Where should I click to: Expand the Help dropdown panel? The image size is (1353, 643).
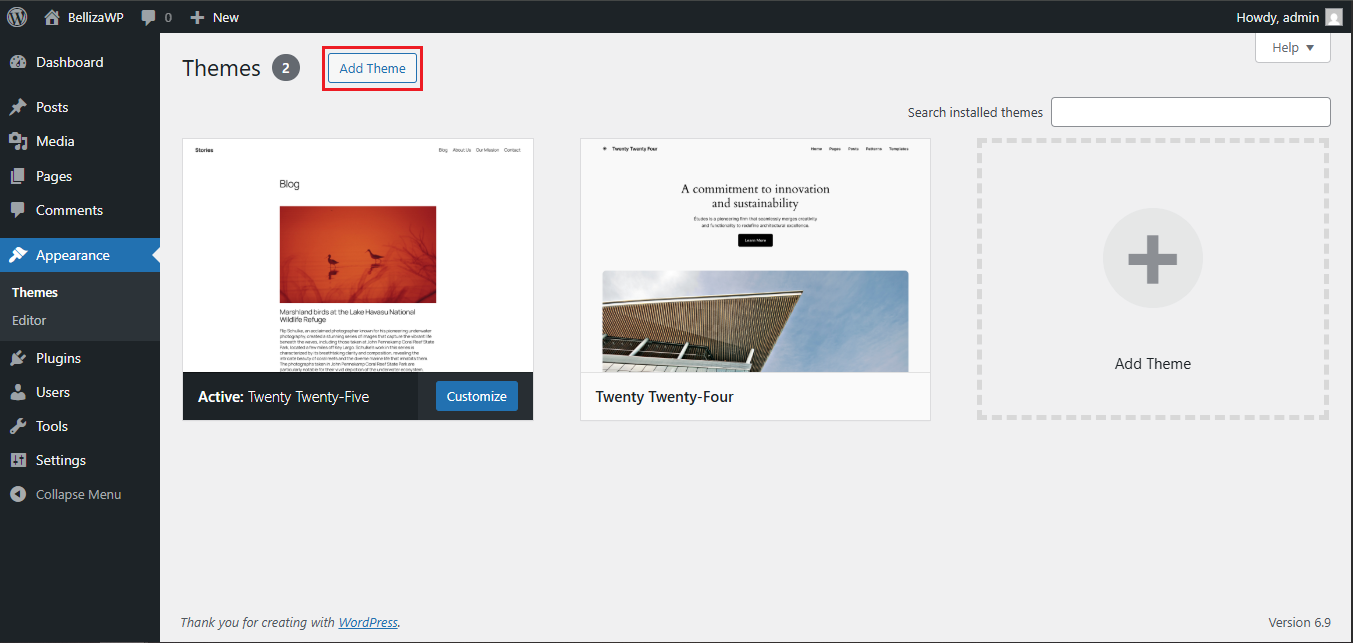click(1292, 48)
